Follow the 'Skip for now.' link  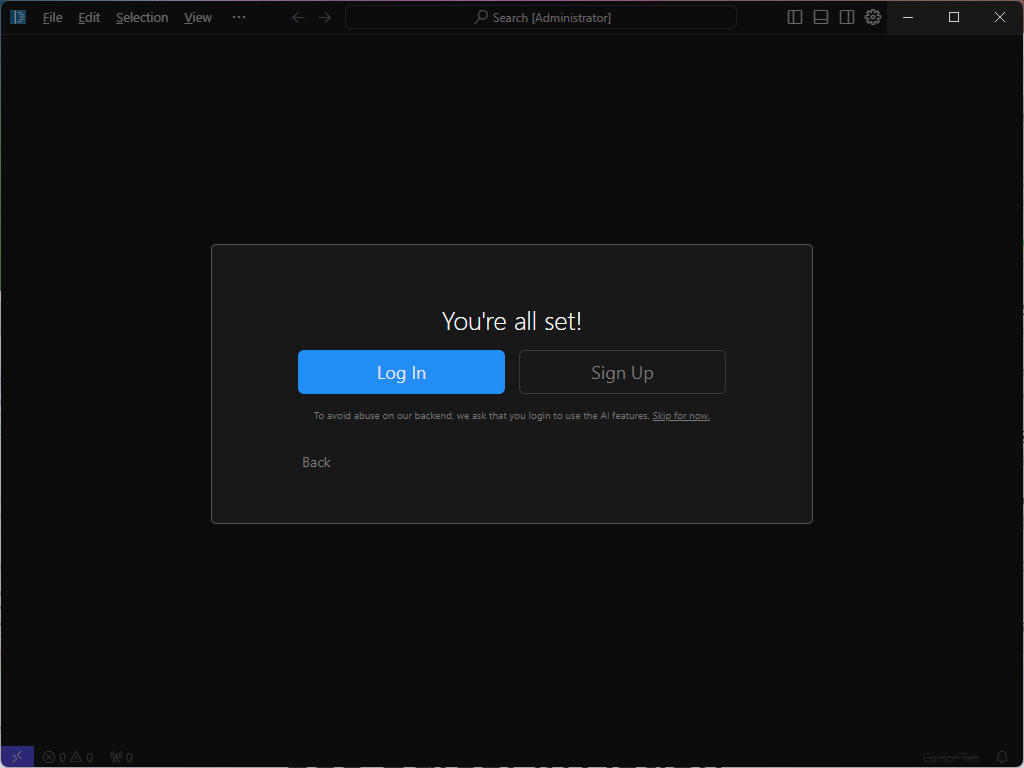click(x=680, y=416)
